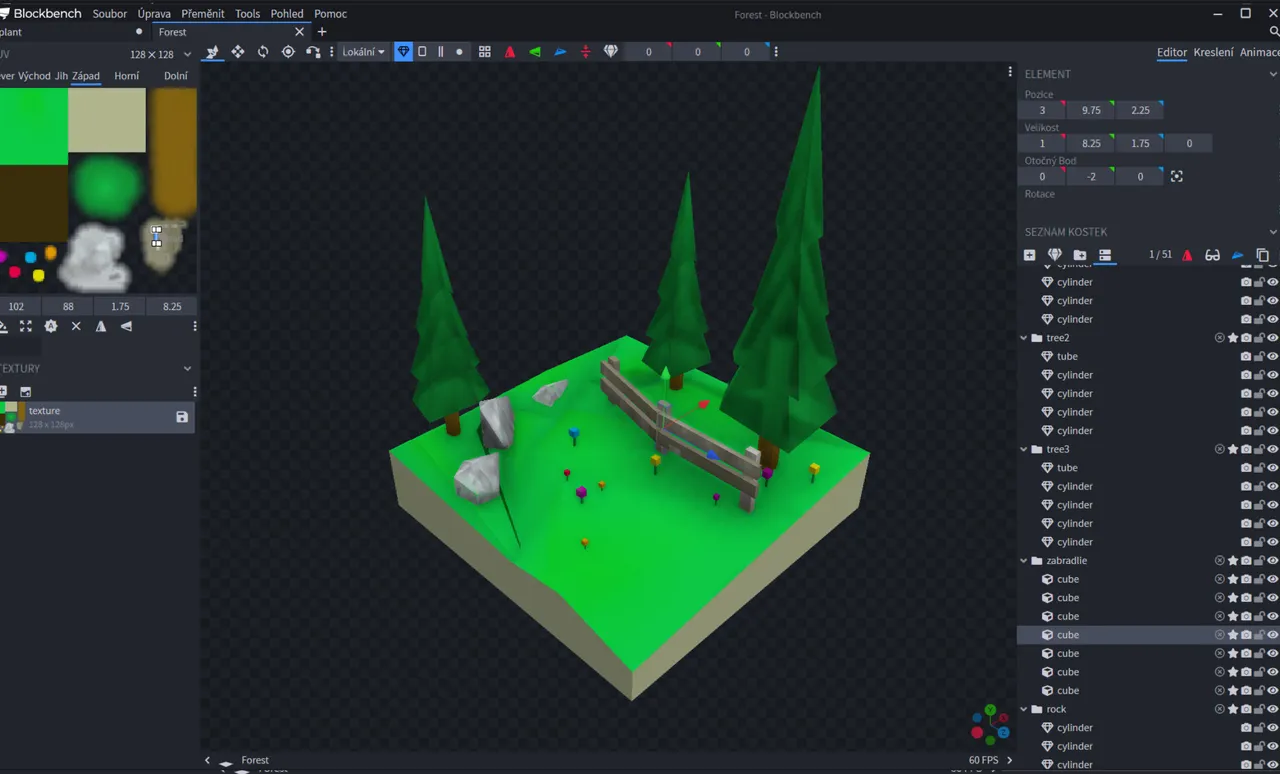
Task: Click the glasses icon in outliner toolbar
Action: click(x=1212, y=255)
